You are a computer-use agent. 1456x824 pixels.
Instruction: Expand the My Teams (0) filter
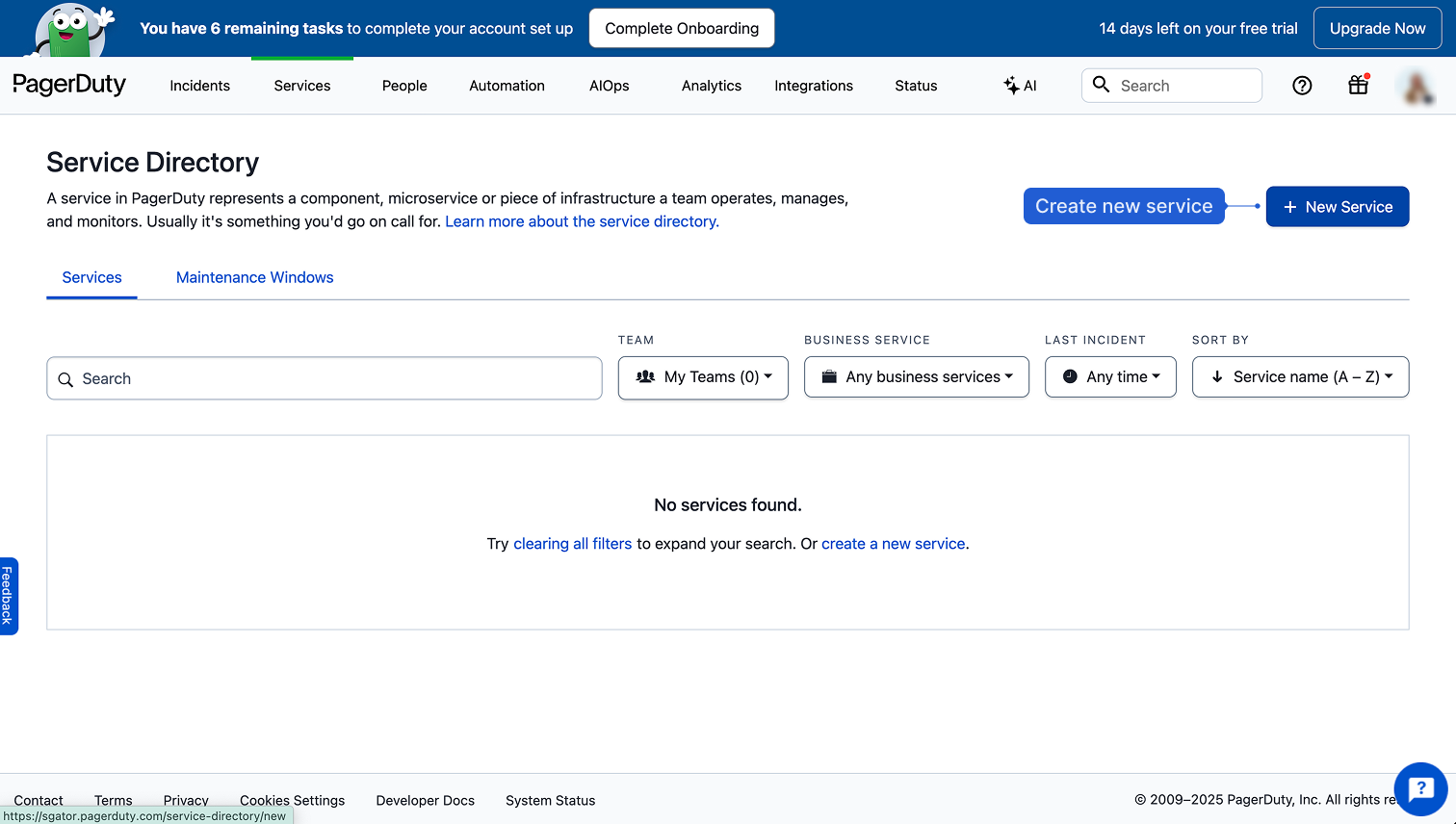click(703, 377)
